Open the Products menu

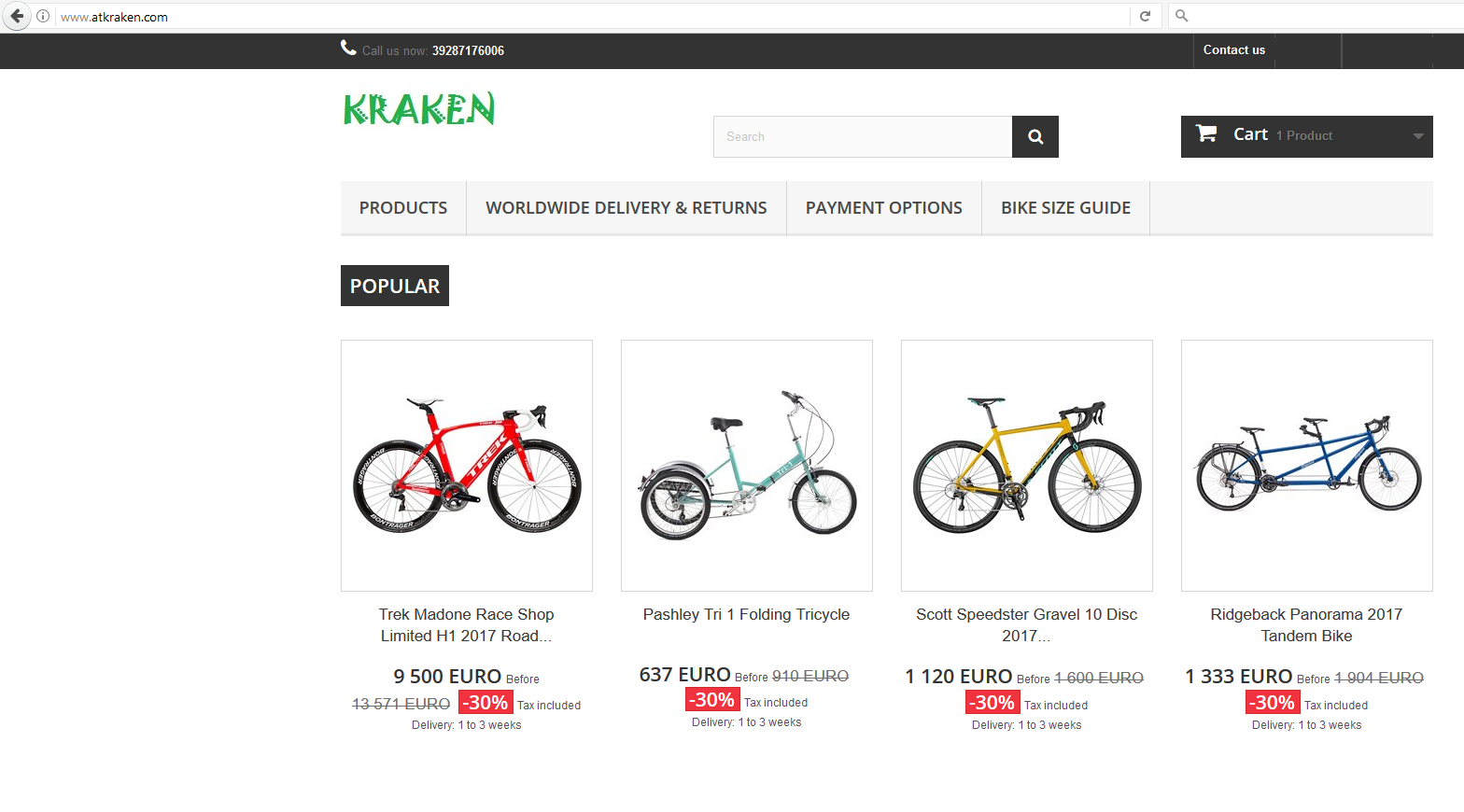[403, 208]
